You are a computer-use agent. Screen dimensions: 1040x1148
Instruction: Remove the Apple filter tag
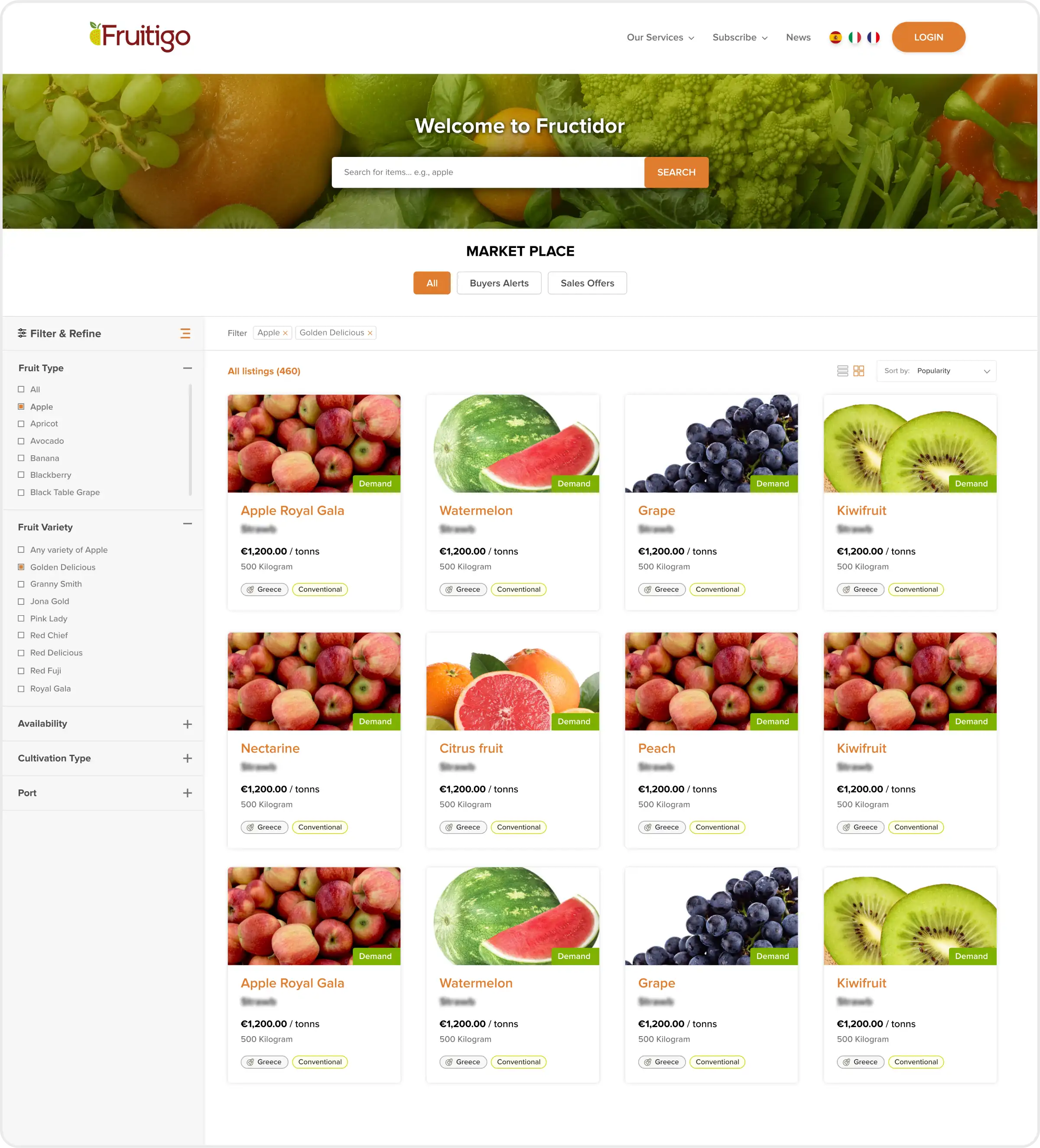[285, 333]
